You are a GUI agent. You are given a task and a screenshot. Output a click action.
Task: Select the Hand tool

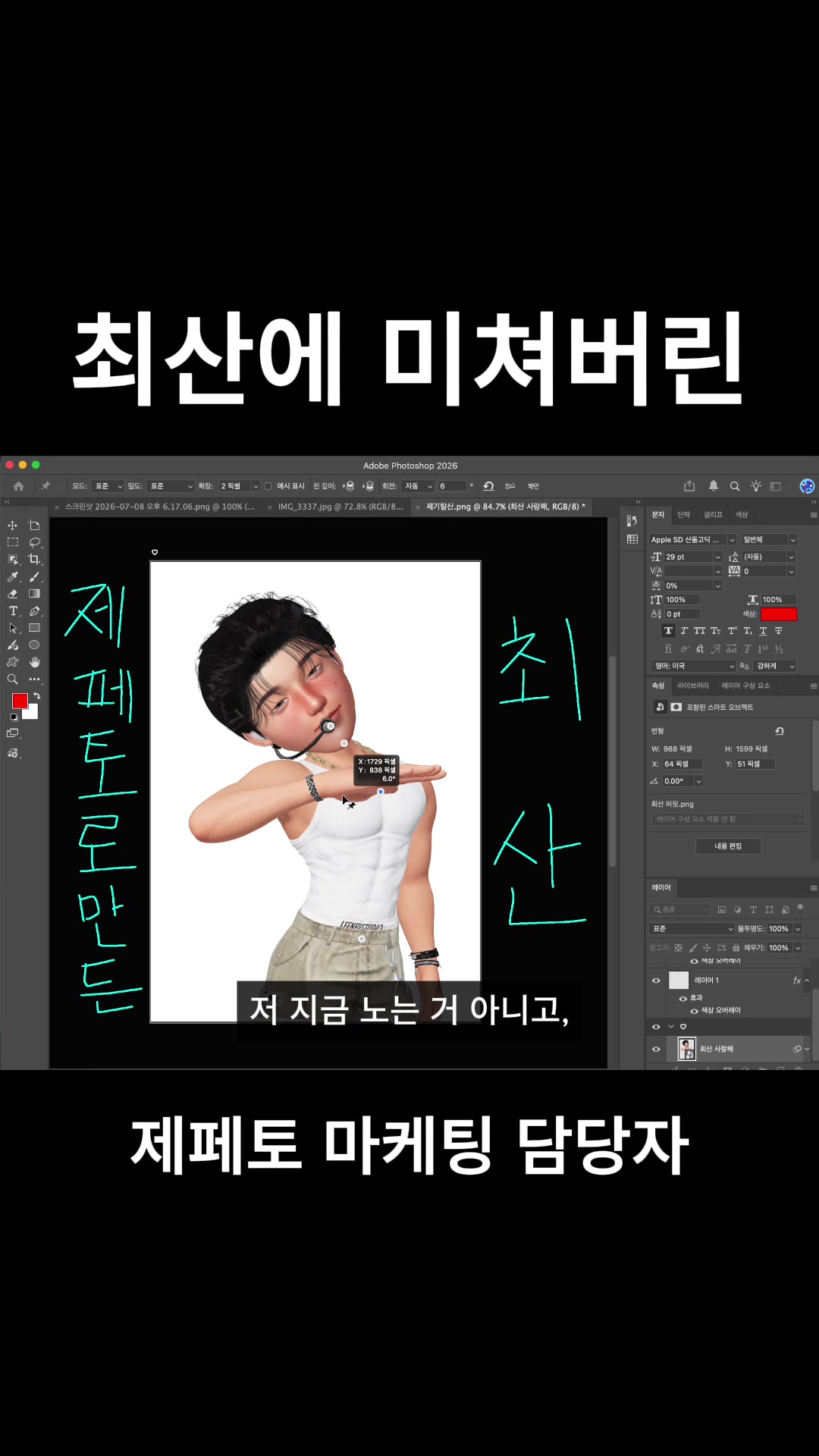(34, 662)
